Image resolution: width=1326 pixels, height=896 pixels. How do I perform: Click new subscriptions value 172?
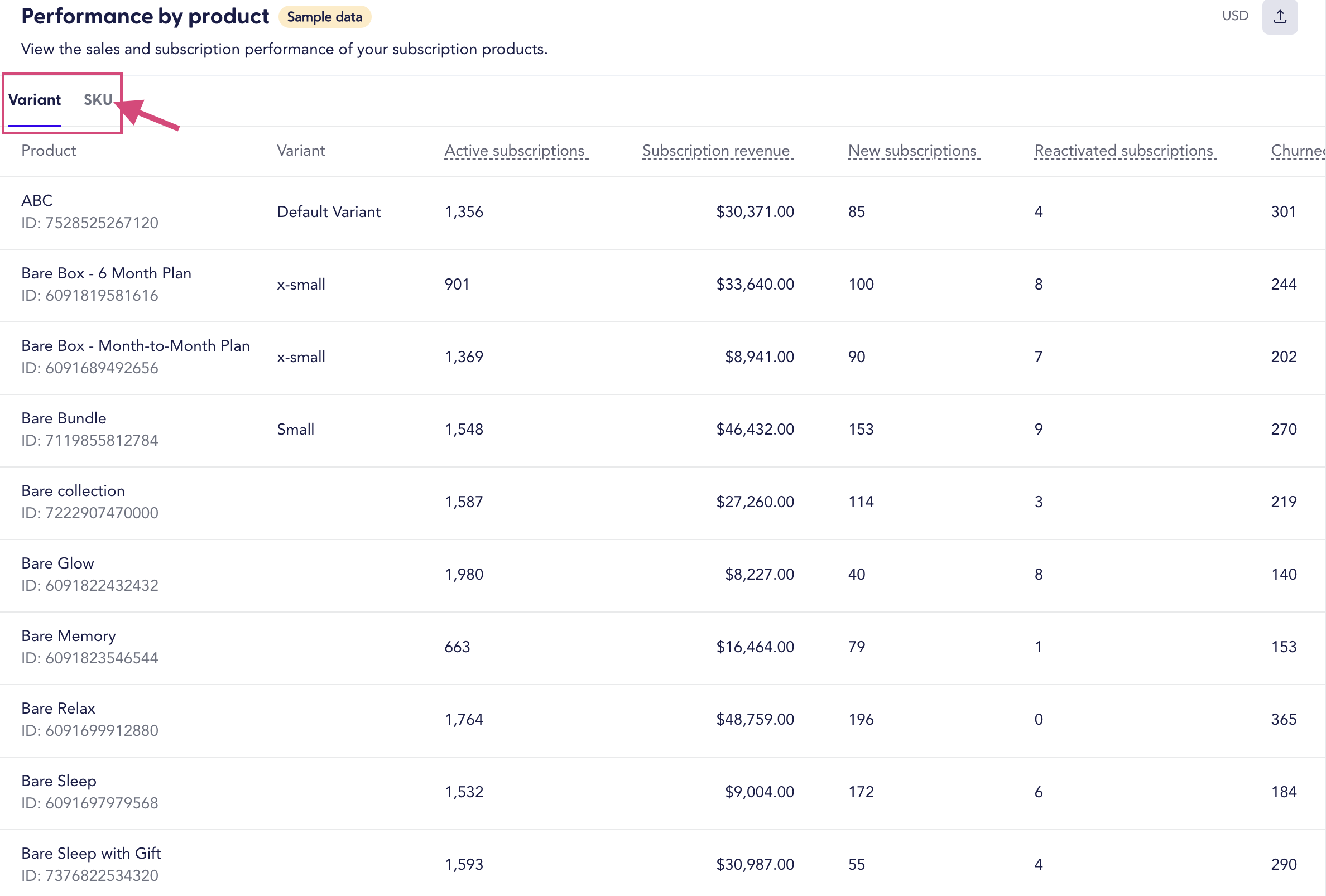(x=861, y=792)
